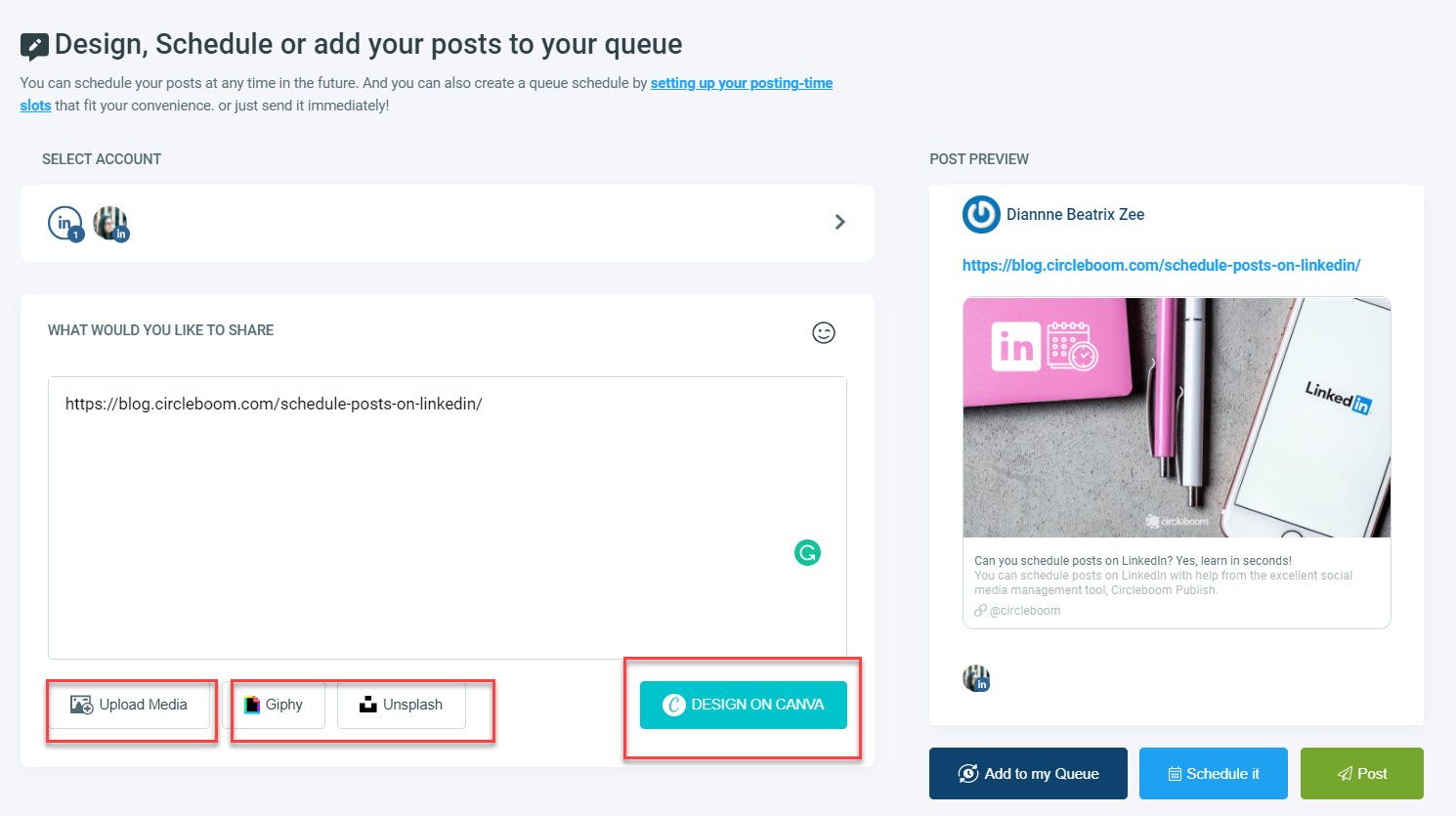The height and width of the screenshot is (816, 1456).
Task: Open 'setting up your posting-time slots' link
Action: point(742,83)
